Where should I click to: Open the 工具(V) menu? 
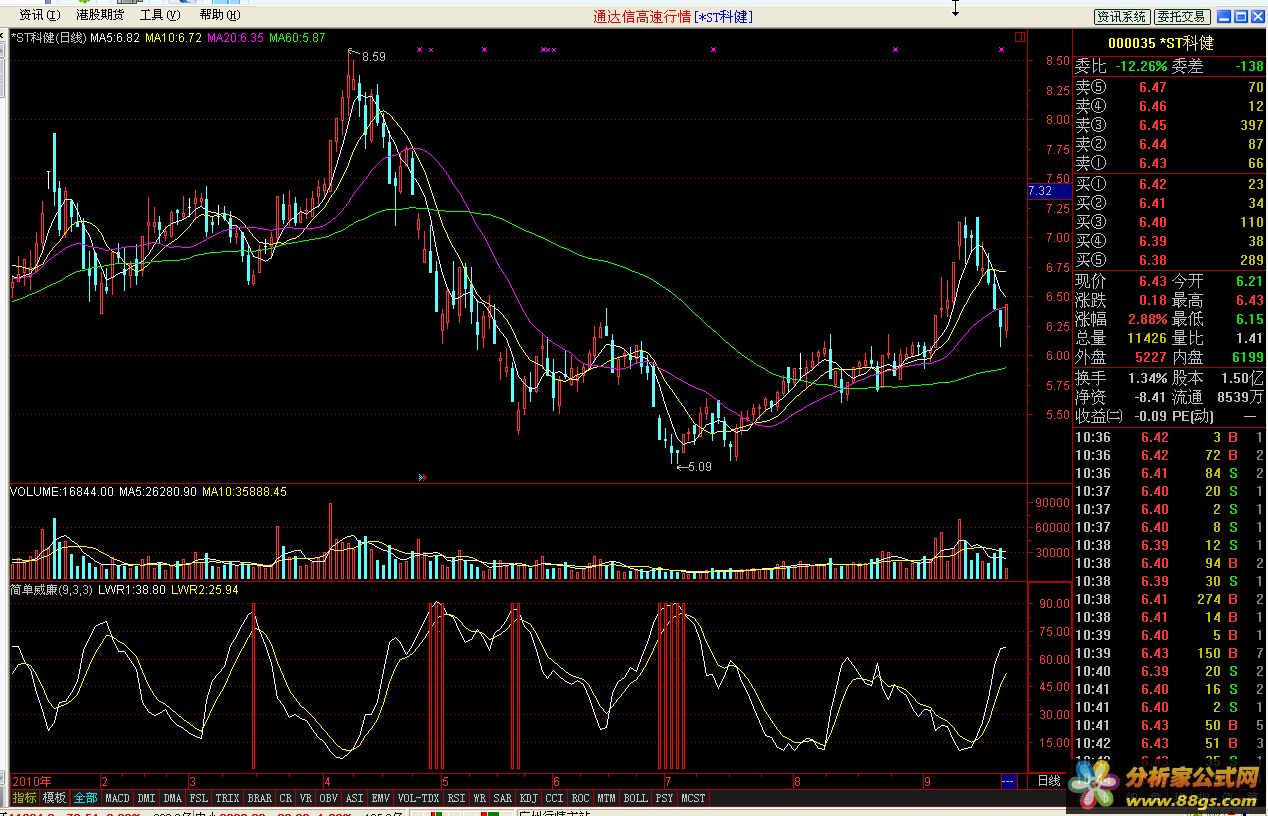160,15
